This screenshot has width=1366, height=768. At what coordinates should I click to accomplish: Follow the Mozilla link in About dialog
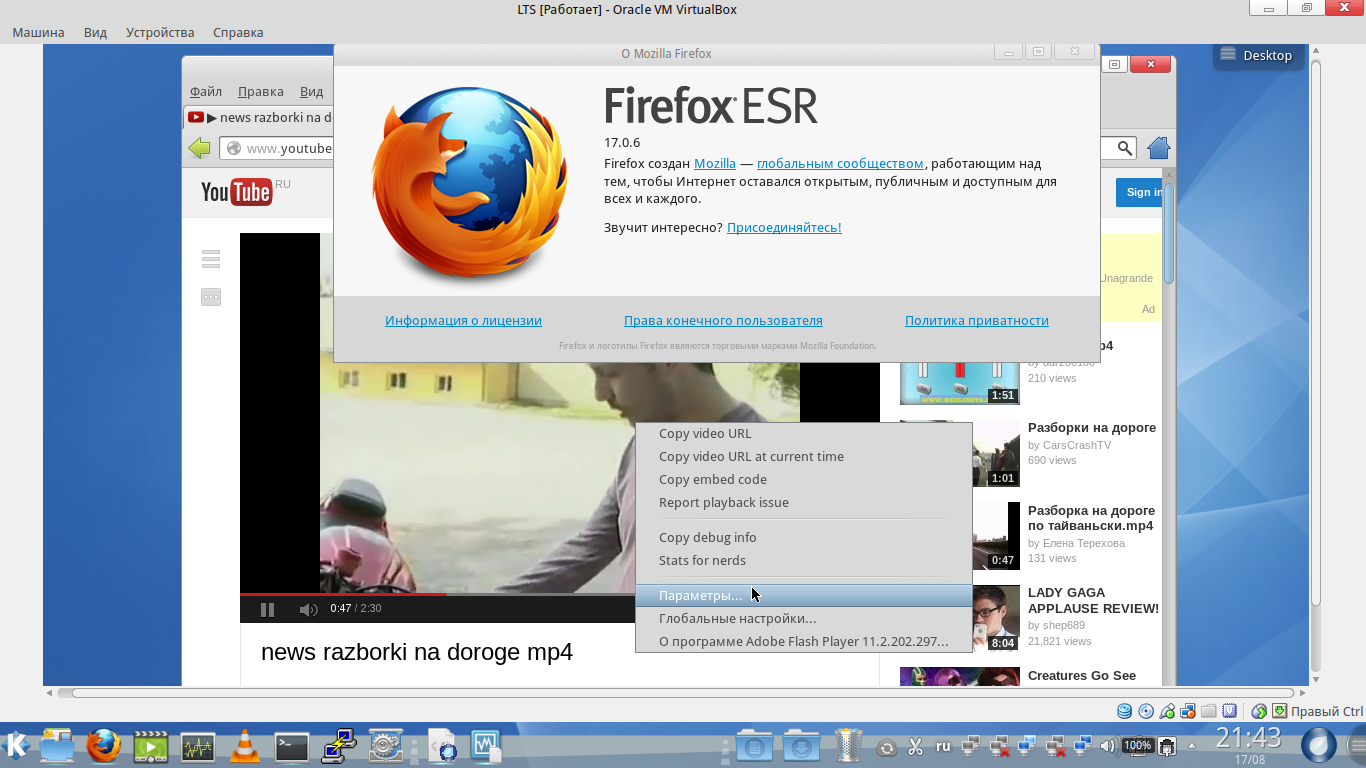coord(715,163)
